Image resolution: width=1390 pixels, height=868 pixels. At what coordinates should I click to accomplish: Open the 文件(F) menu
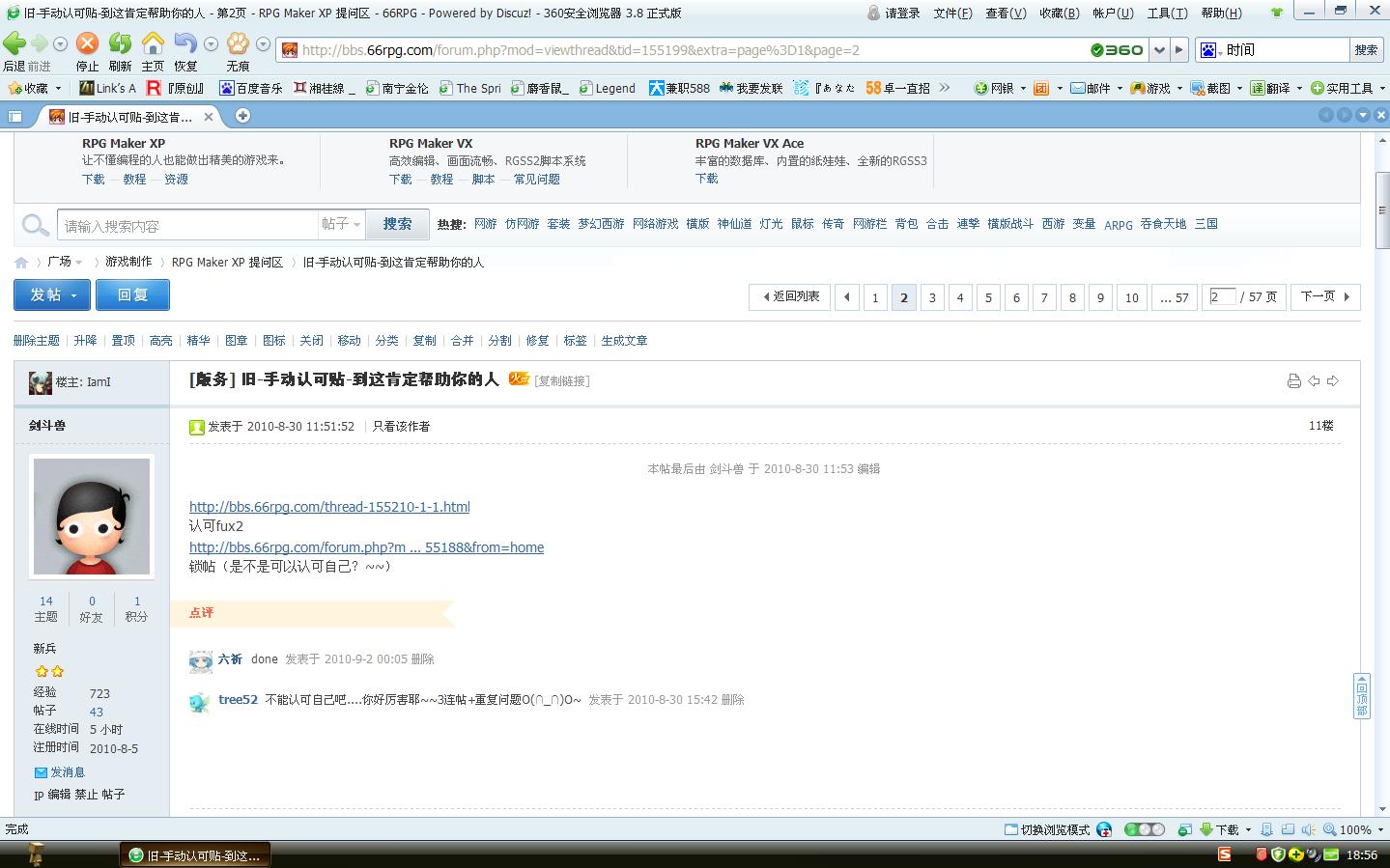coord(952,14)
